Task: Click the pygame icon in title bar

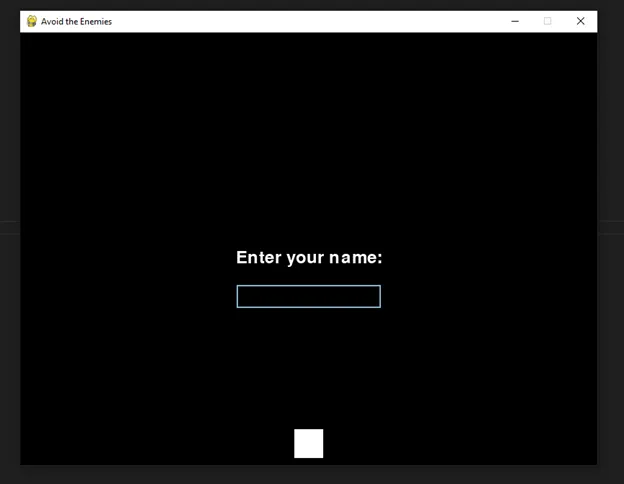Action: pyautogui.click(x=32, y=21)
